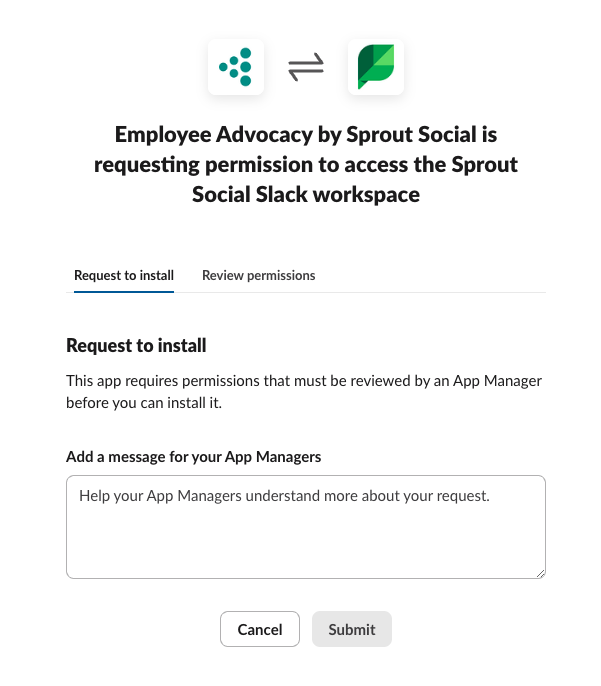Viewport: 601px width, 686px height.
Task: Click the 'Add a message for your App Managers' label
Action: [x=193, y=456]
